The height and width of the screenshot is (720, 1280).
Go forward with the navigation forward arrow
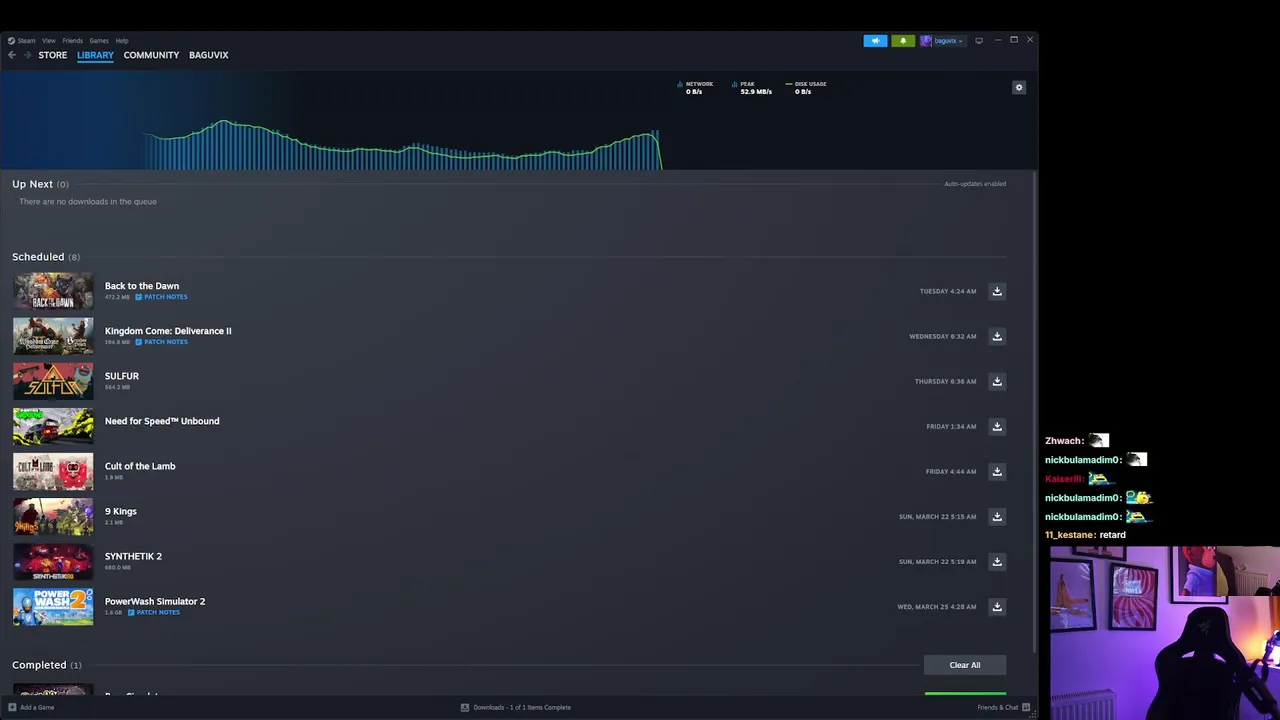27,55
